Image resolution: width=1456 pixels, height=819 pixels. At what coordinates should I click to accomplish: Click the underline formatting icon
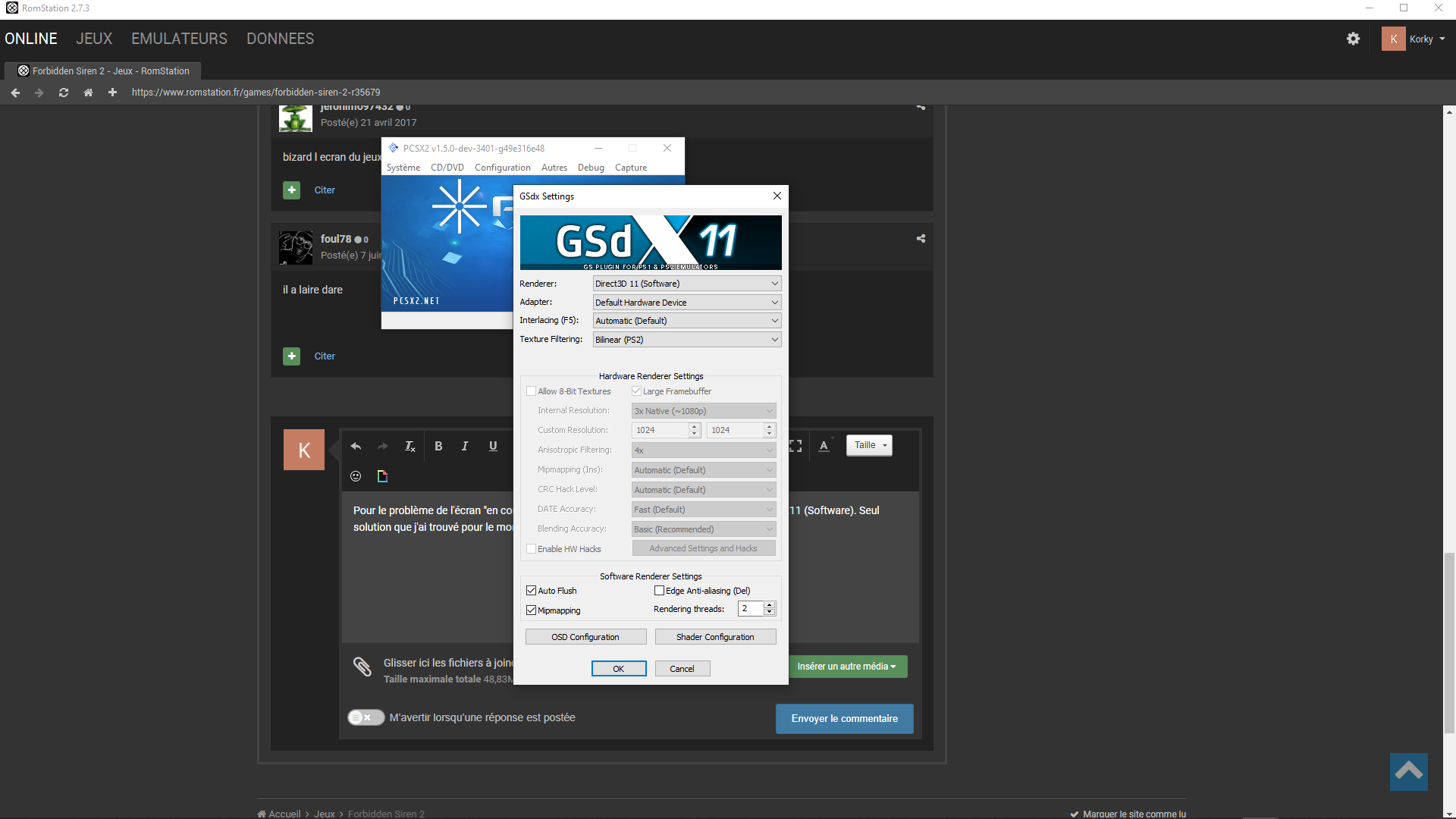coord(493,446)
